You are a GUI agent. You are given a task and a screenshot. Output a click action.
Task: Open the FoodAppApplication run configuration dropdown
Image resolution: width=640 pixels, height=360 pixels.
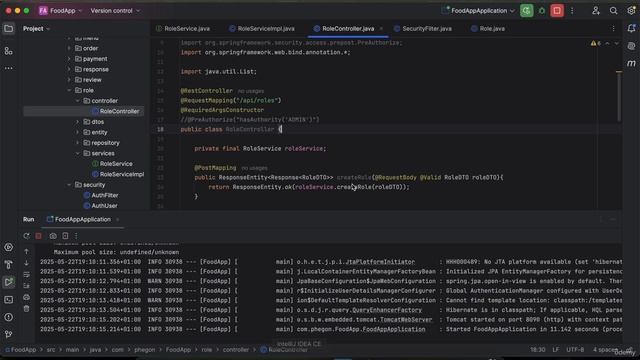(478, 11)
